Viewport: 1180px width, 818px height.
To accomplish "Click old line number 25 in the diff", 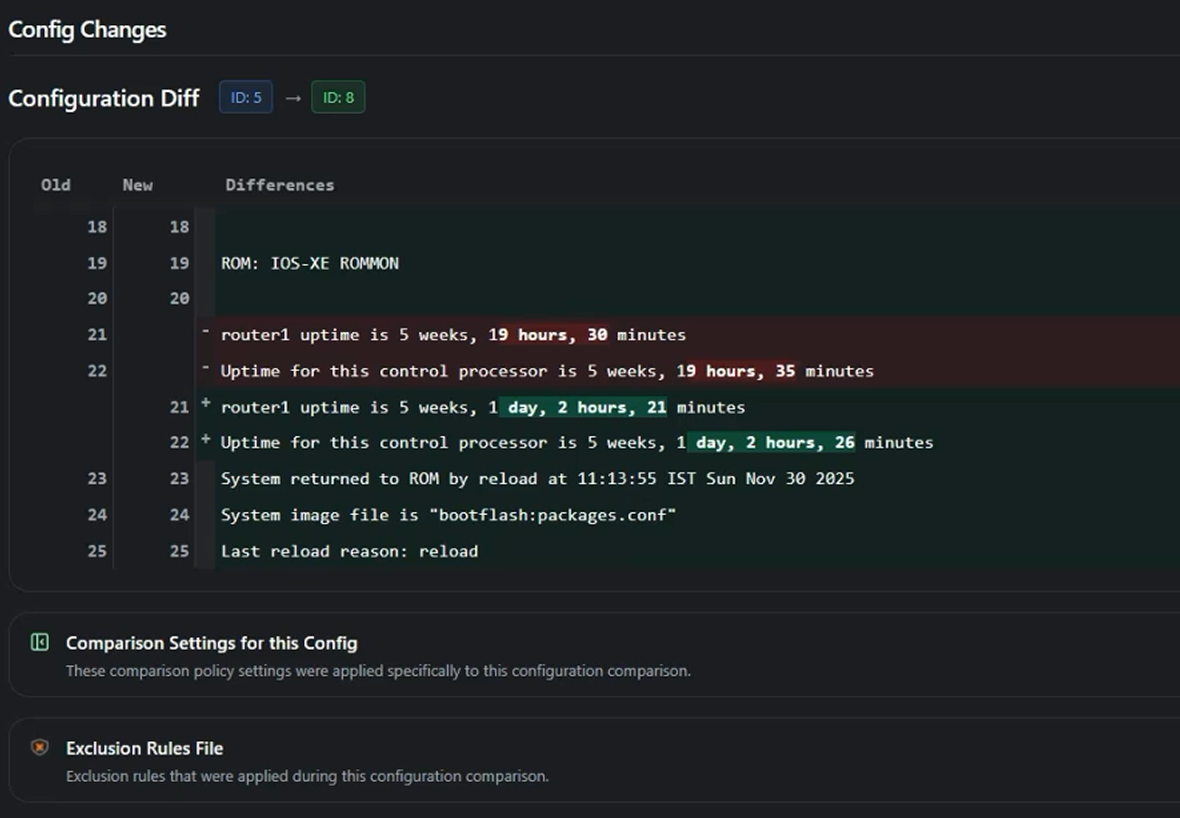I will pos(96,551).
